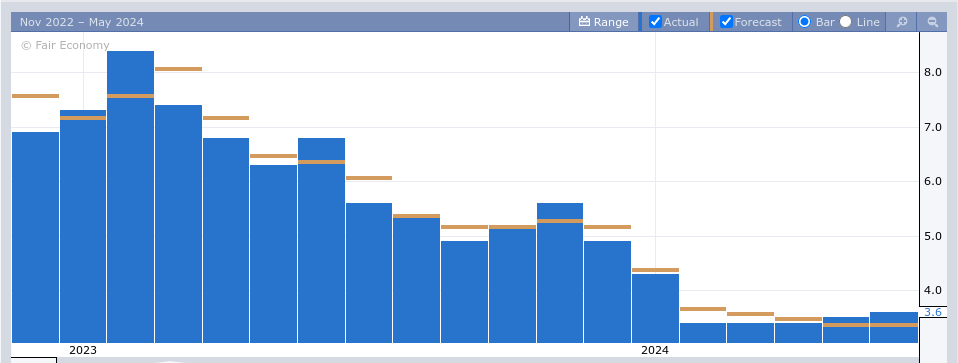Click the 8.0 axis label
This screenshot has width=958, height=363.
(933, 72)
